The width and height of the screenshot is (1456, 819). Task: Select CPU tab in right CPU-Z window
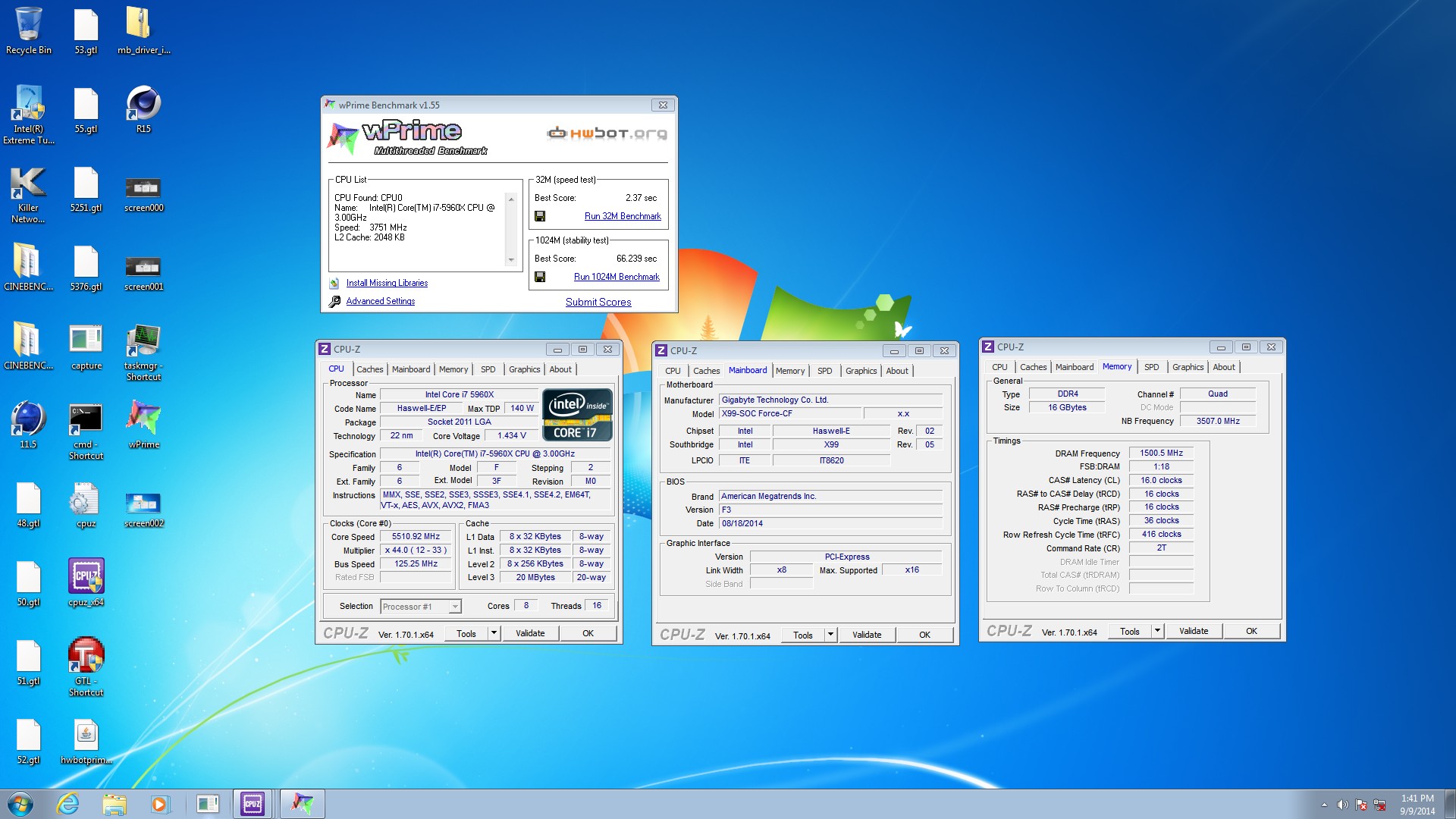pyautogui.click(x=999, y=367)
